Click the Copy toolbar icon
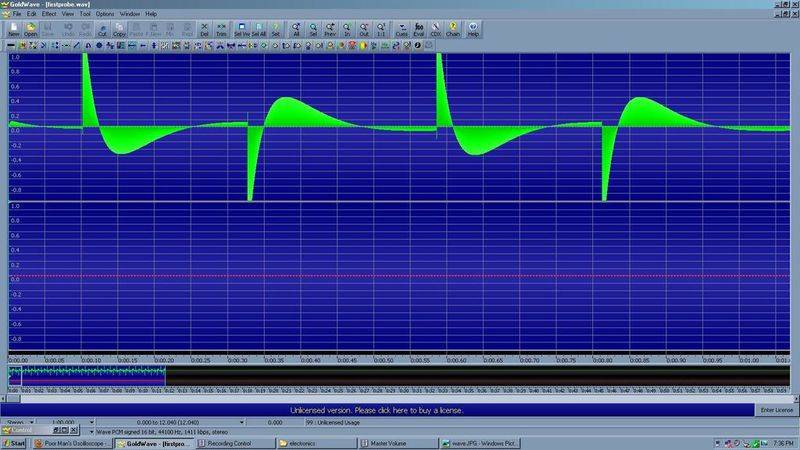 120,30
